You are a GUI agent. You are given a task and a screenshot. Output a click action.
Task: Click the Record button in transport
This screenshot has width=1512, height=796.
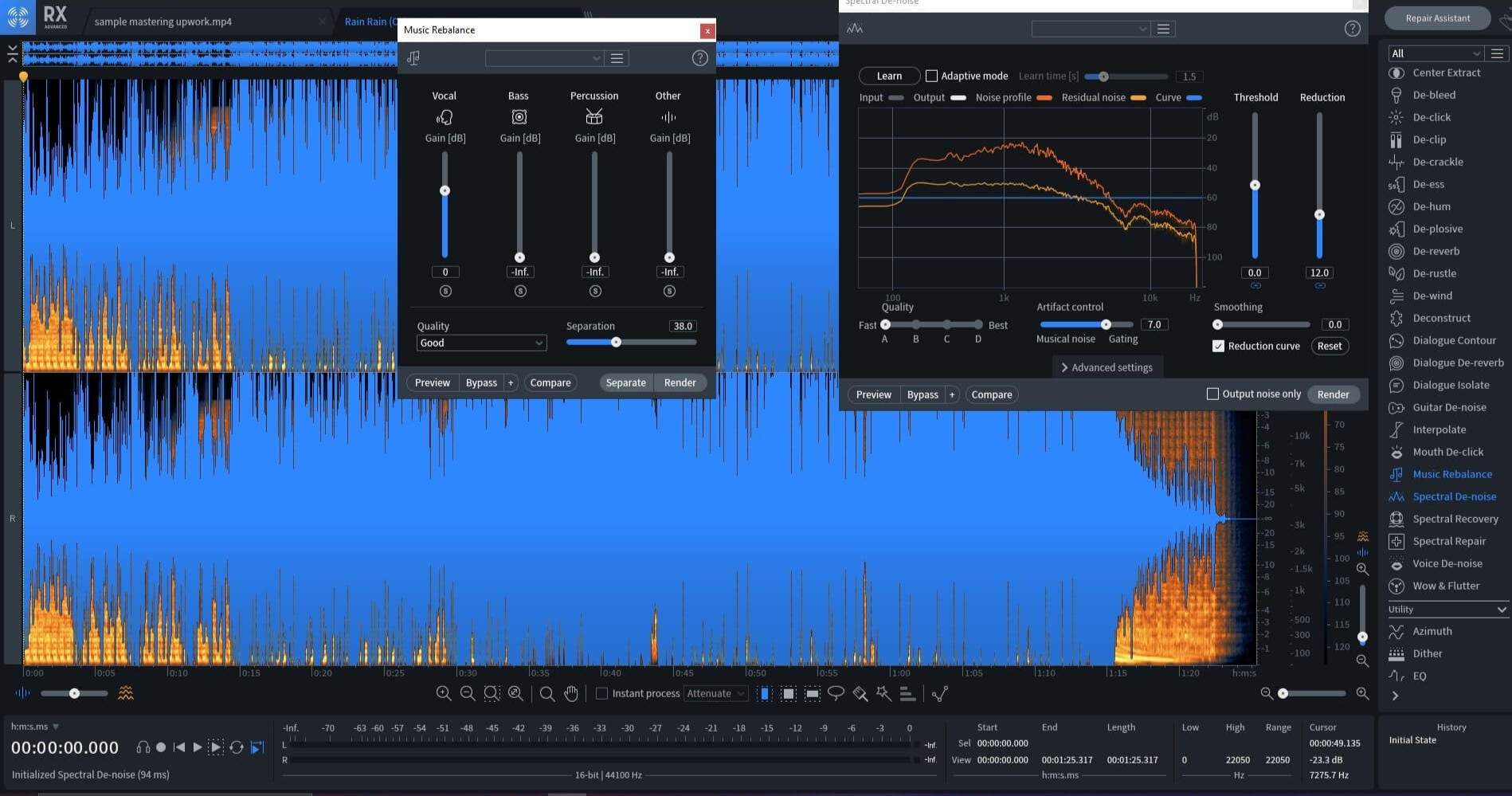pos(161,747)
